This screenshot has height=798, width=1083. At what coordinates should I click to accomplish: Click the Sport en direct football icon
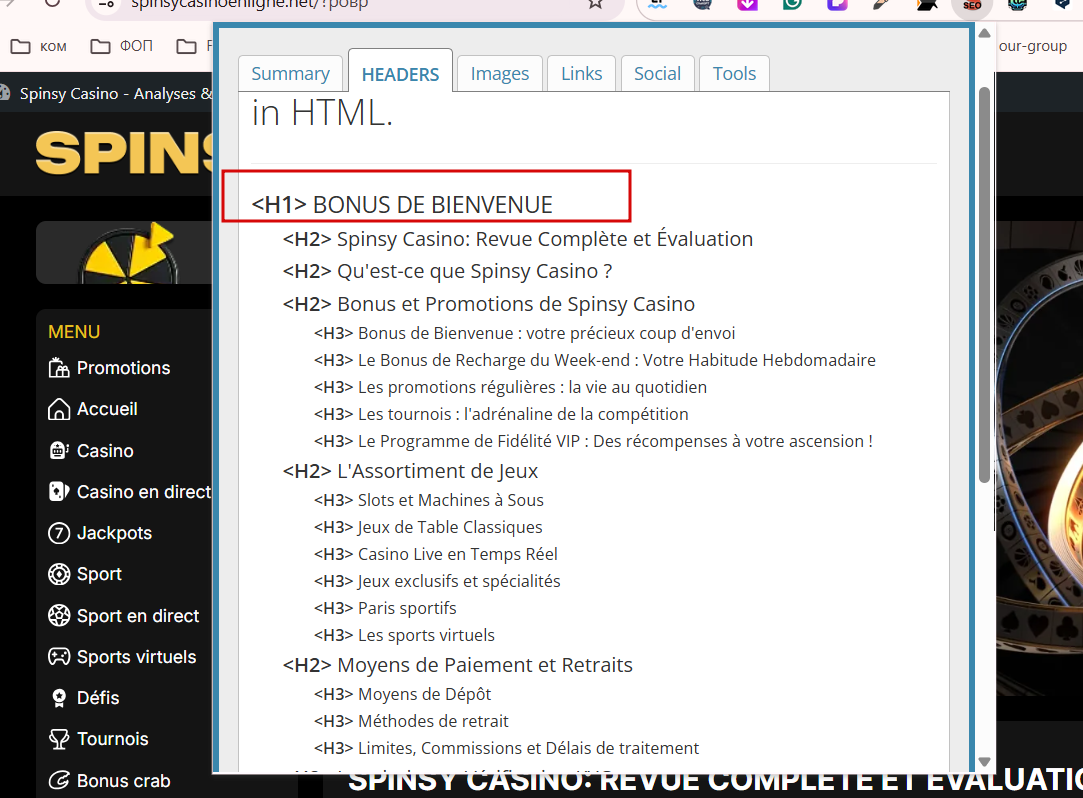pos(59,615)
